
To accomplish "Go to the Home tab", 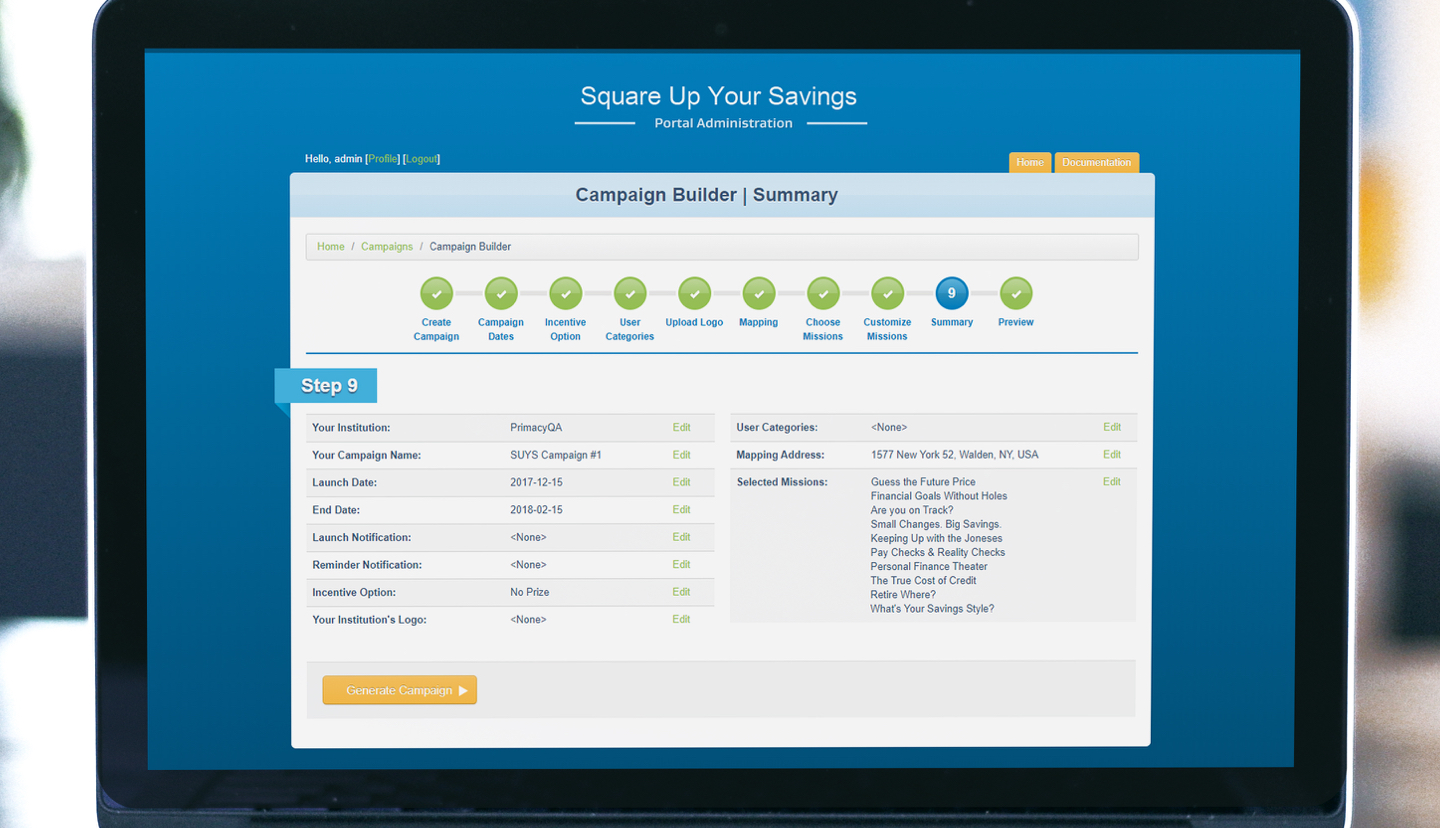I will (1030, 161).
